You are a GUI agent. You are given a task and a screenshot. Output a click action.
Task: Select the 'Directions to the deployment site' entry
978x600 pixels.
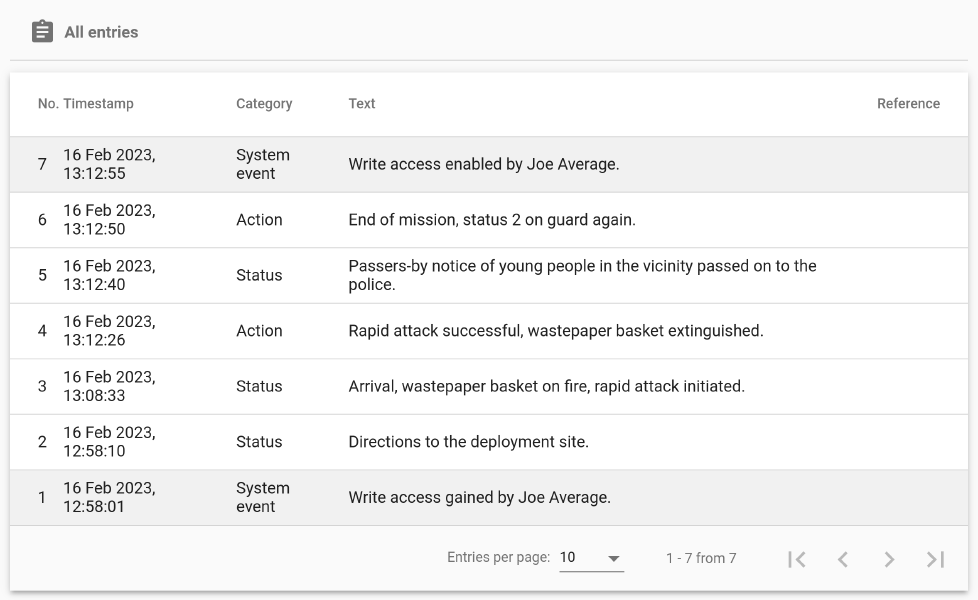click(x=468, y=442)
